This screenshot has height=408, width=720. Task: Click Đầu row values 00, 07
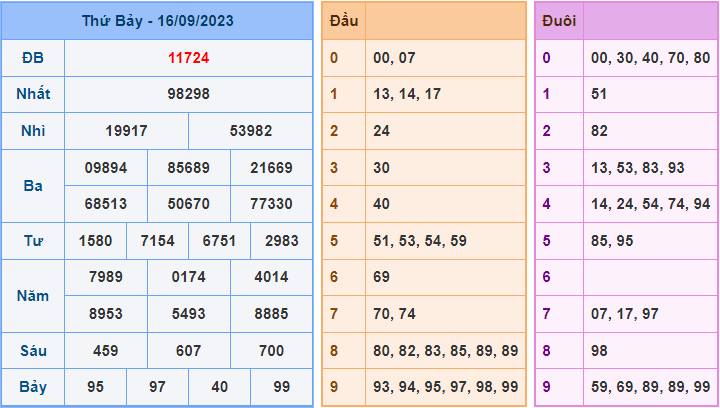point(394,58)
